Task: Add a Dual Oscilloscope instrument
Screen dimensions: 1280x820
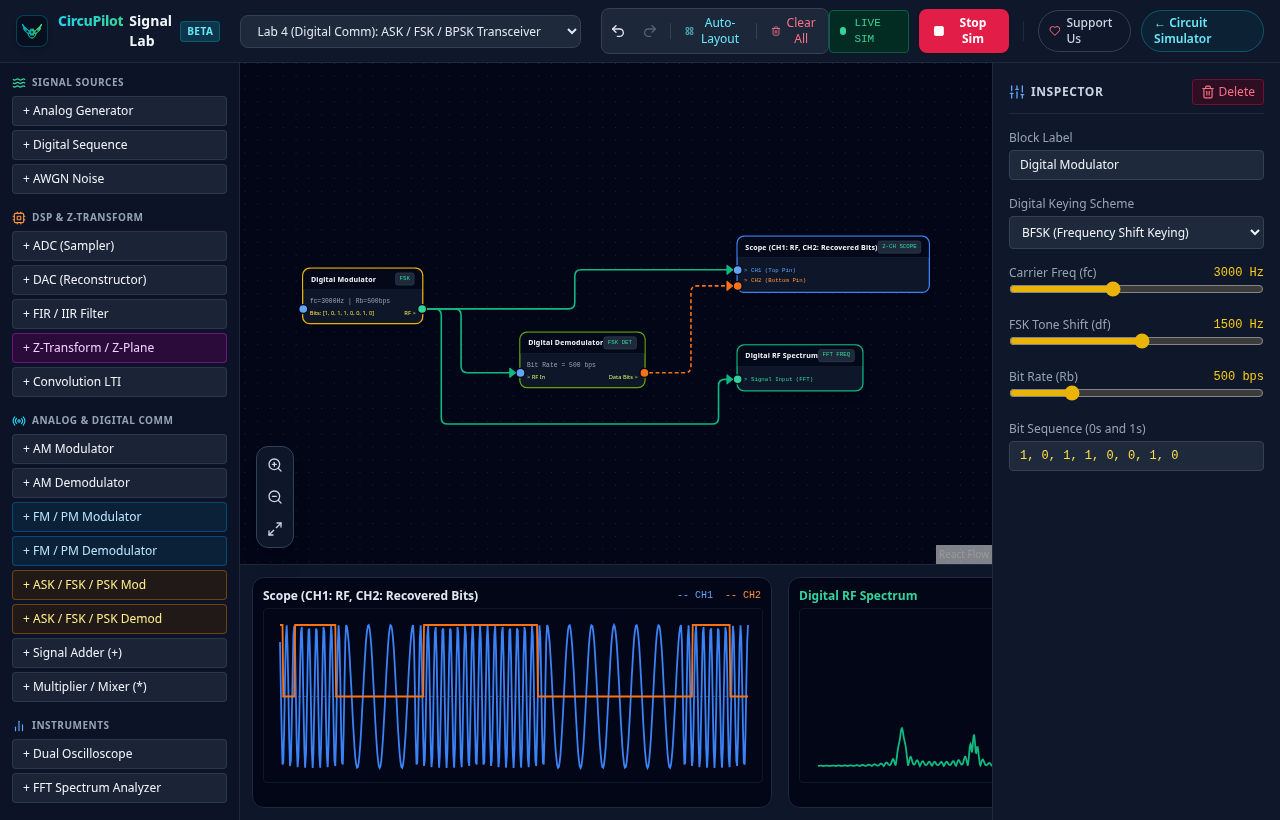Action: pyautogui.click(x=120, y=754)
